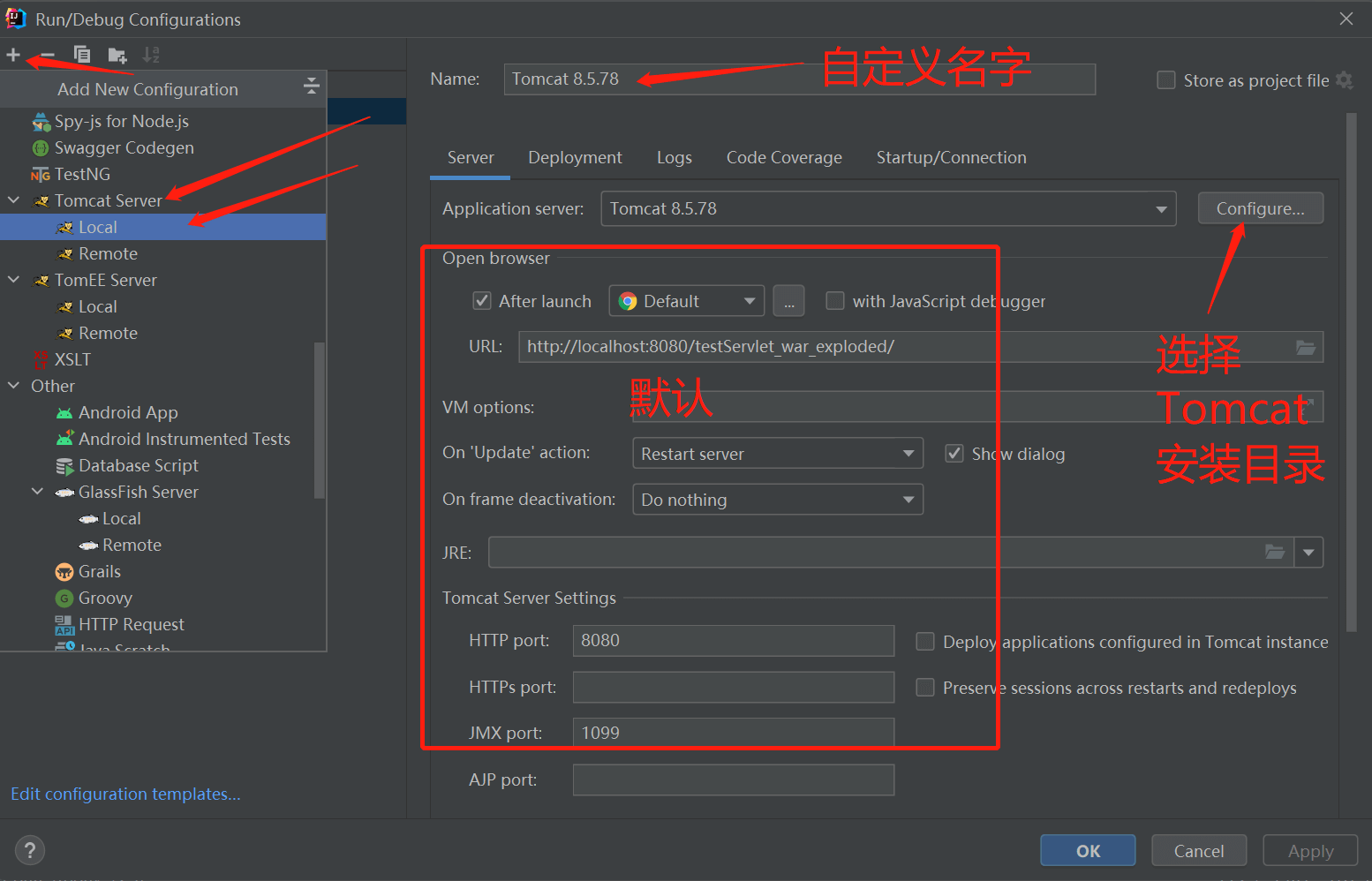Click the Copy Configuration icon
The height and width of the screenshot is (881, 1372).
click(x=82, y=55)
